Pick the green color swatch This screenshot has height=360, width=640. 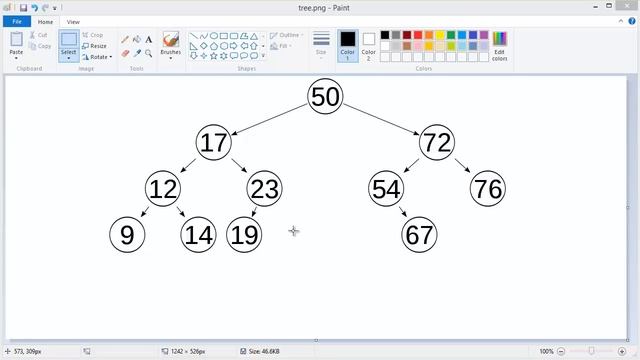tap(451, 35)
